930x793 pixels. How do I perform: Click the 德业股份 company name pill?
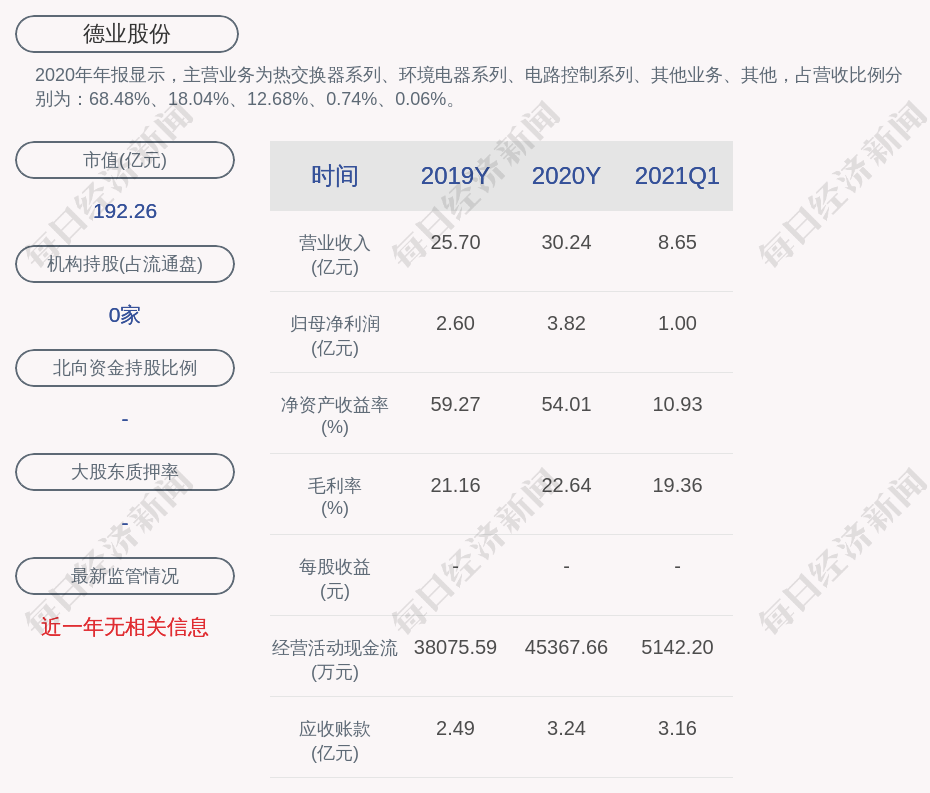[x=127, y=34]
